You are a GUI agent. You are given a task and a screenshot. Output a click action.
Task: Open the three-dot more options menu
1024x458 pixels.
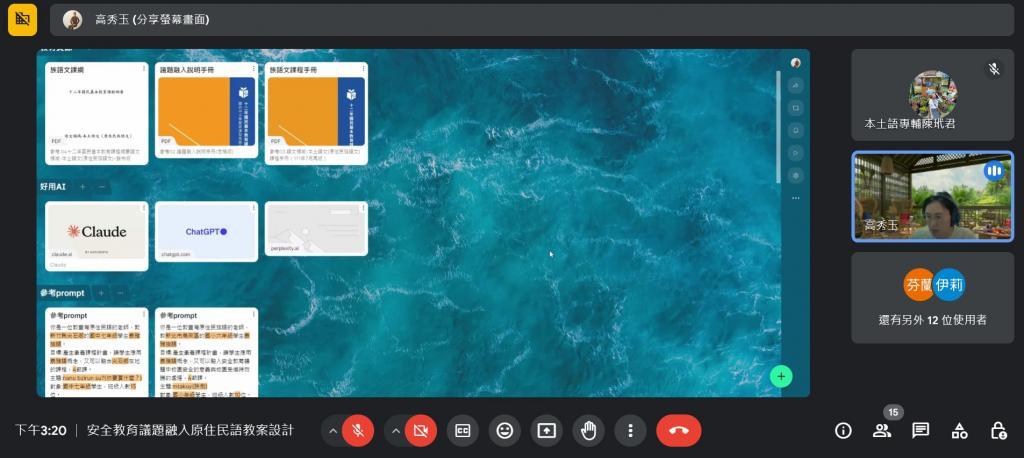[630, 431]
